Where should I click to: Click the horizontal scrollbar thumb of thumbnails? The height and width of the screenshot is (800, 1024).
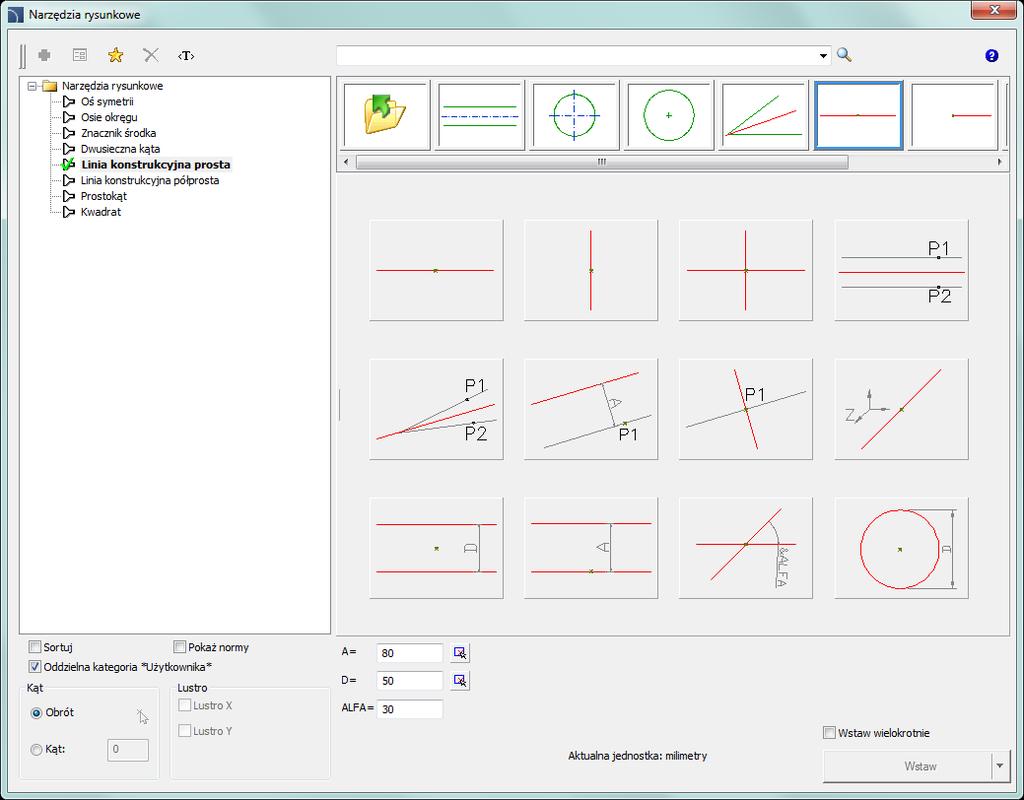pyautogui.click(x=602, y=162)
